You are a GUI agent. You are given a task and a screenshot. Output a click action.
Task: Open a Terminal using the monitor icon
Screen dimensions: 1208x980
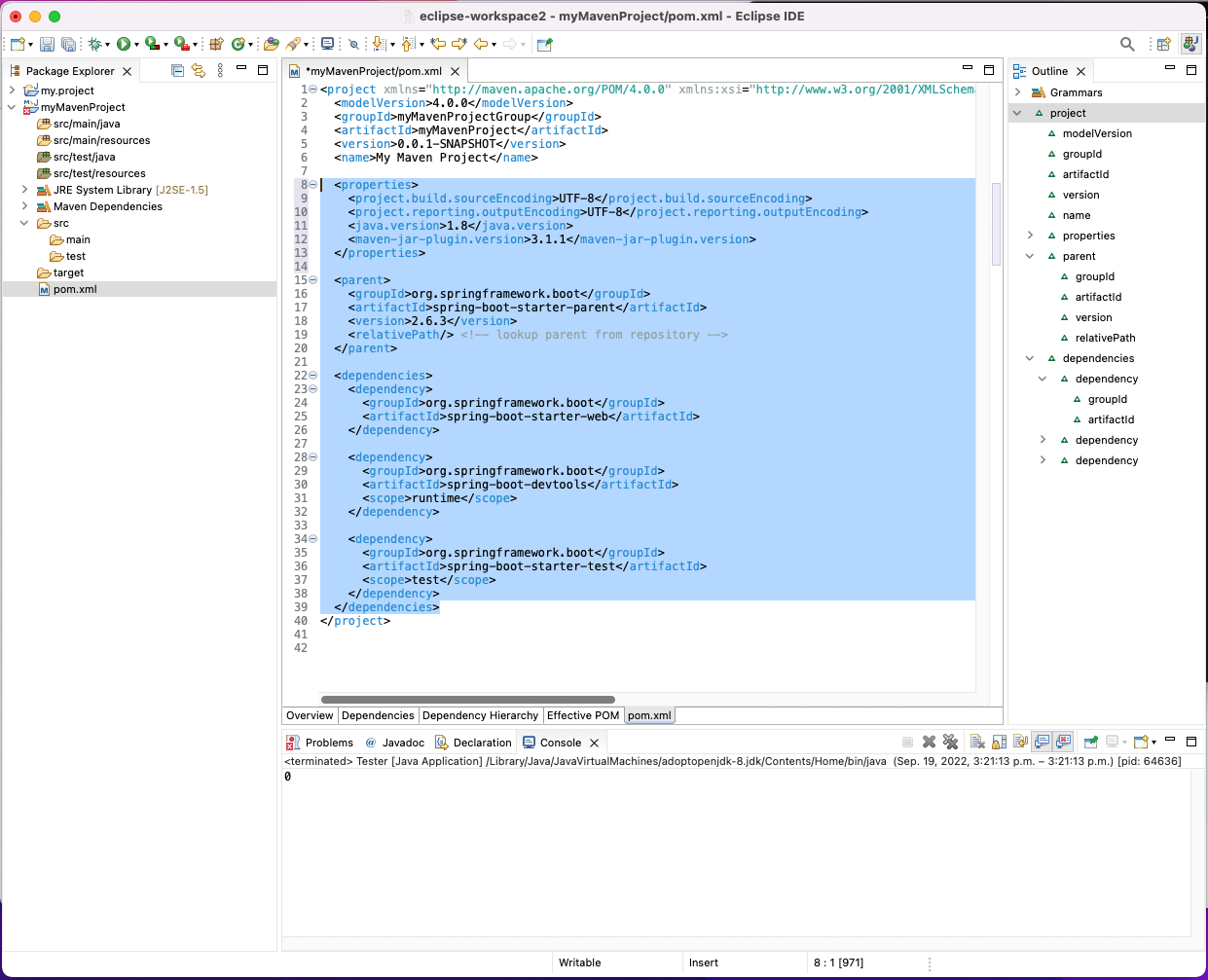327,44
